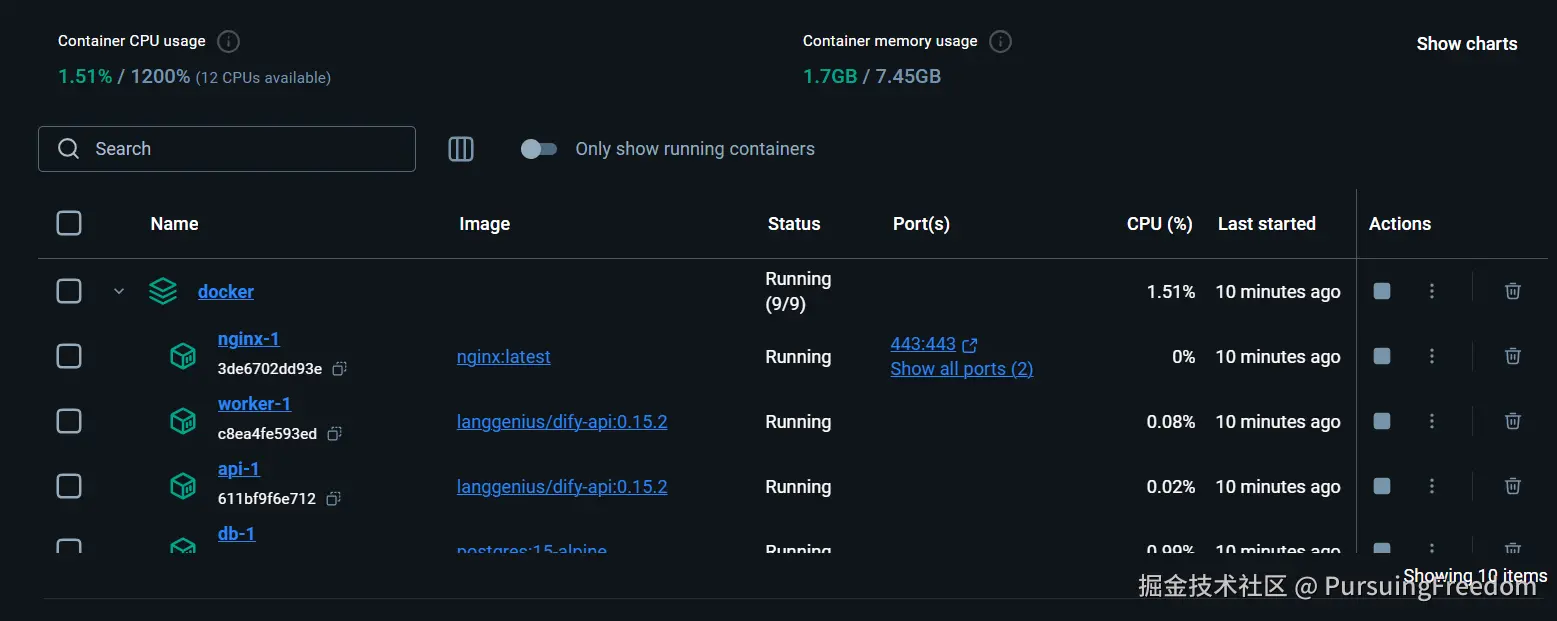1557x621 pixels.
Task: Delete the docker compose stack
Action: (x=1513, y=291)
